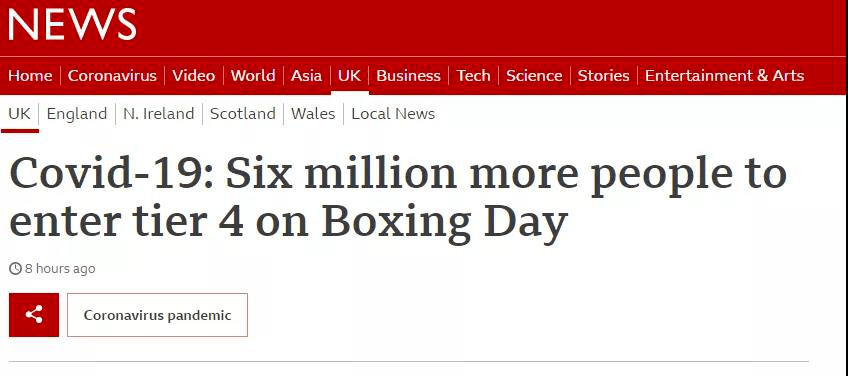Go to the Tech section
Image resolution: width=848 pixels, height=376 pixels.
[x=473, y=76]
